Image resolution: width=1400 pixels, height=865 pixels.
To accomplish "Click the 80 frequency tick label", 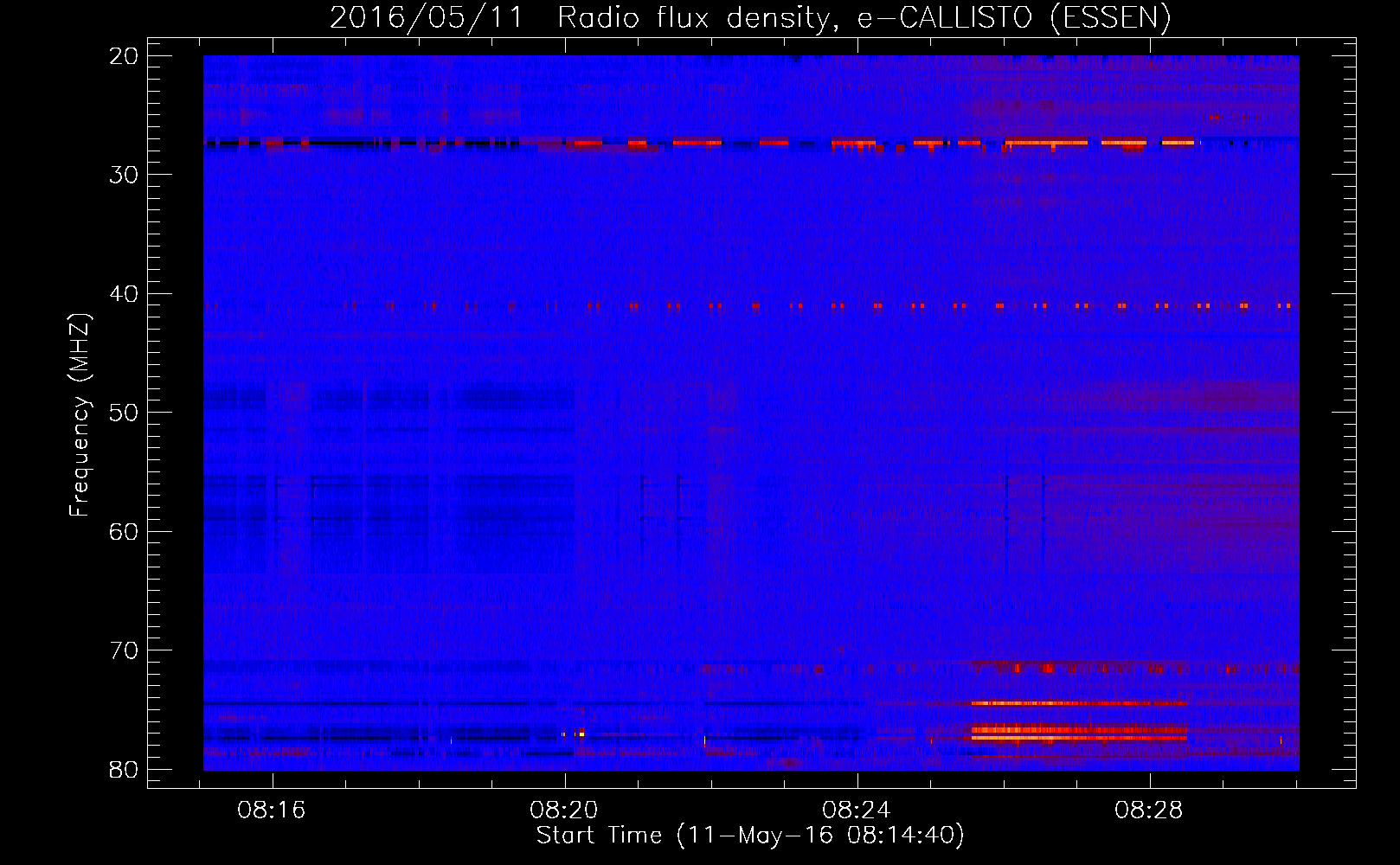I will pyautogui.click(x=124, y=770).
